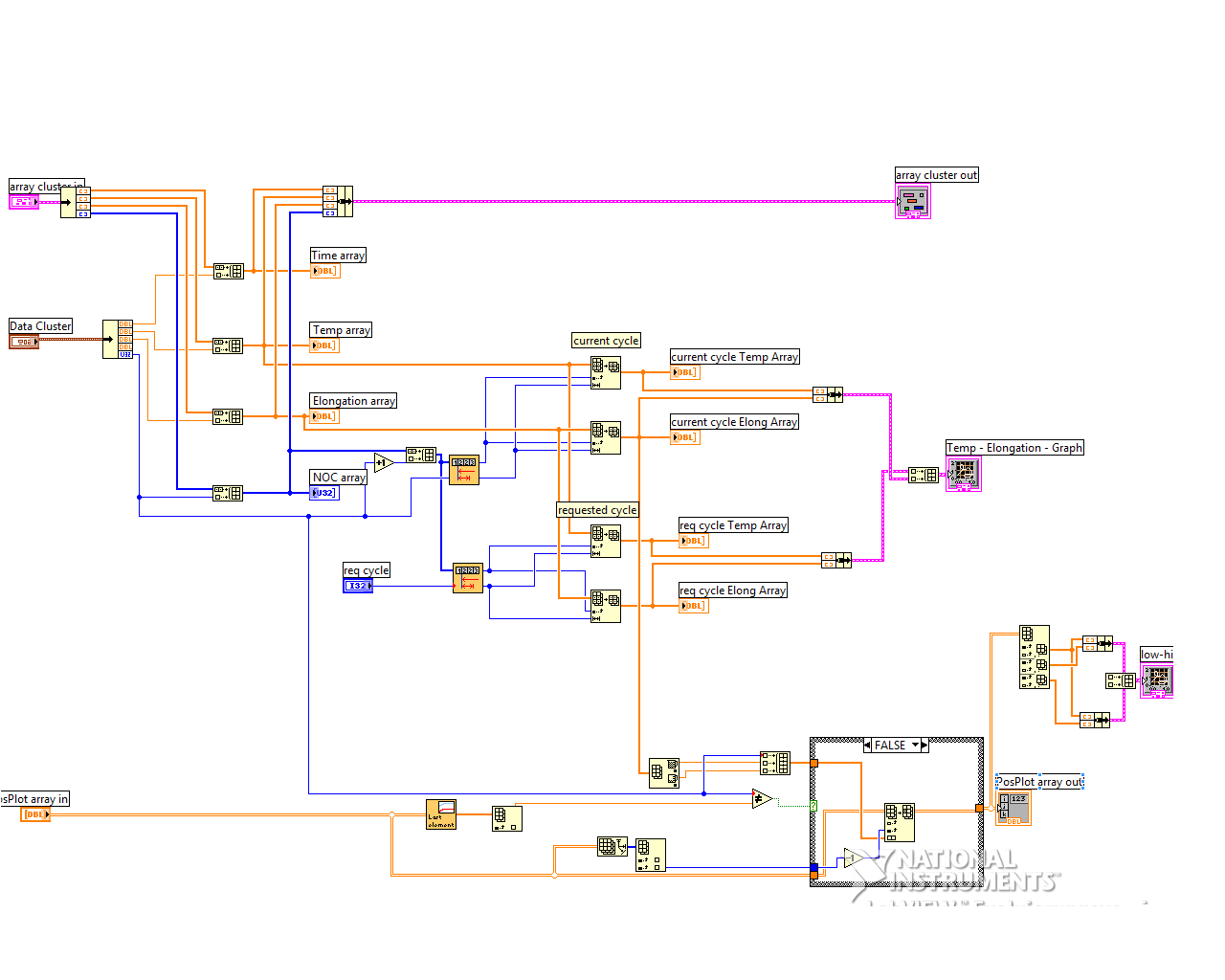Viewport: 1225px width, 980px height.
Task: Select the index node under current cycle label
Action: pos(606,372)
